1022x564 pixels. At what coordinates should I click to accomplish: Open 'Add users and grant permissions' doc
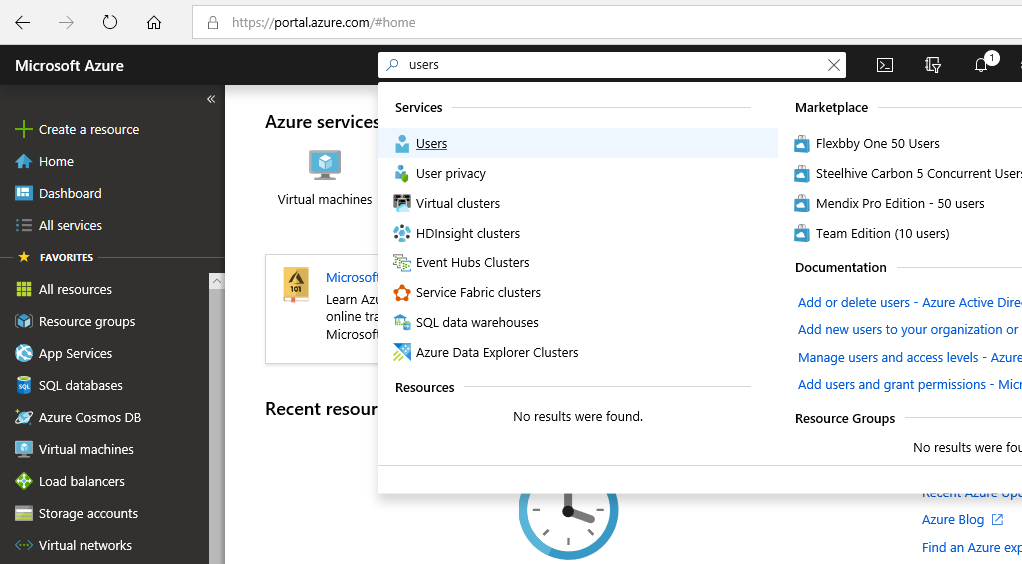pos(909,385)
